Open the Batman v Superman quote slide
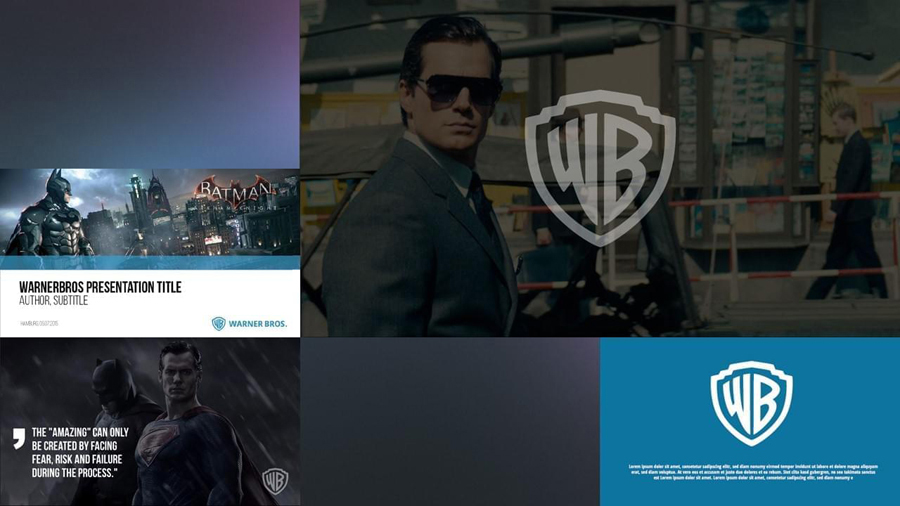The image size is (900, 506). click(x=150, y=422)
